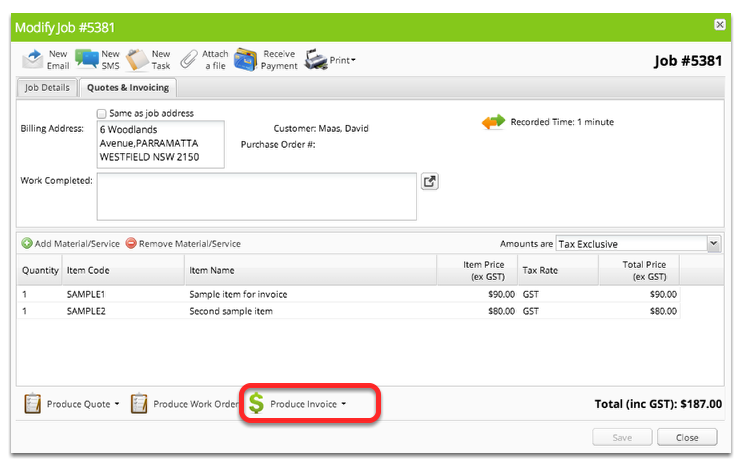Open the Print dropdown arrow
744x476 pixels.
353,60
